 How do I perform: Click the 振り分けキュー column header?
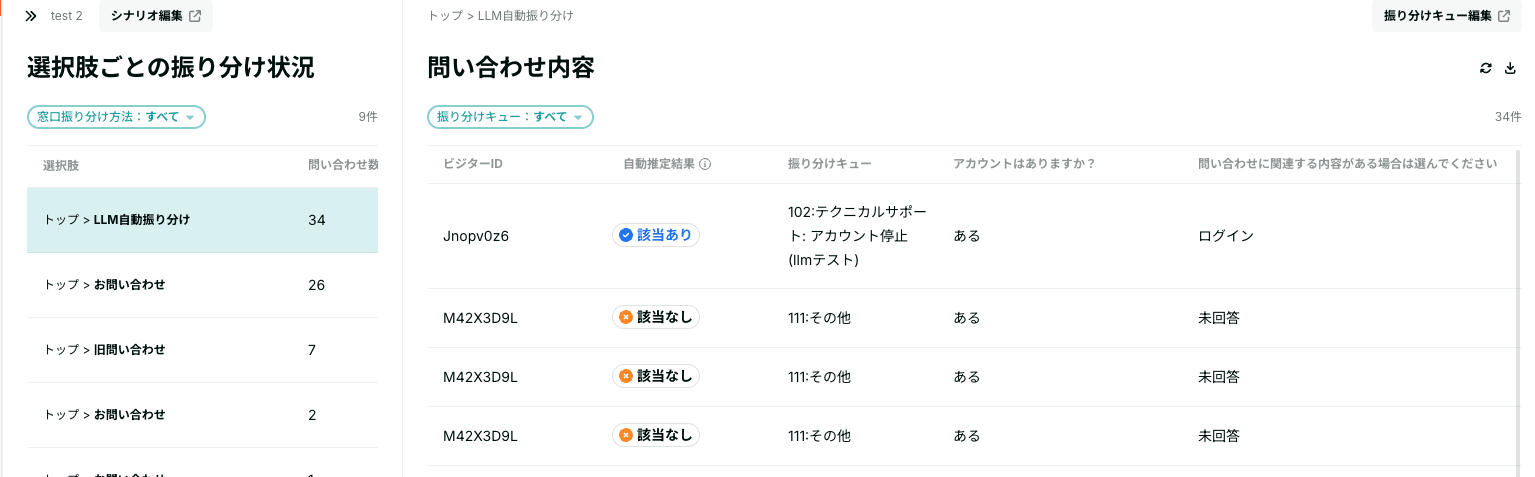pyautogui.click(x=829, y=164)
